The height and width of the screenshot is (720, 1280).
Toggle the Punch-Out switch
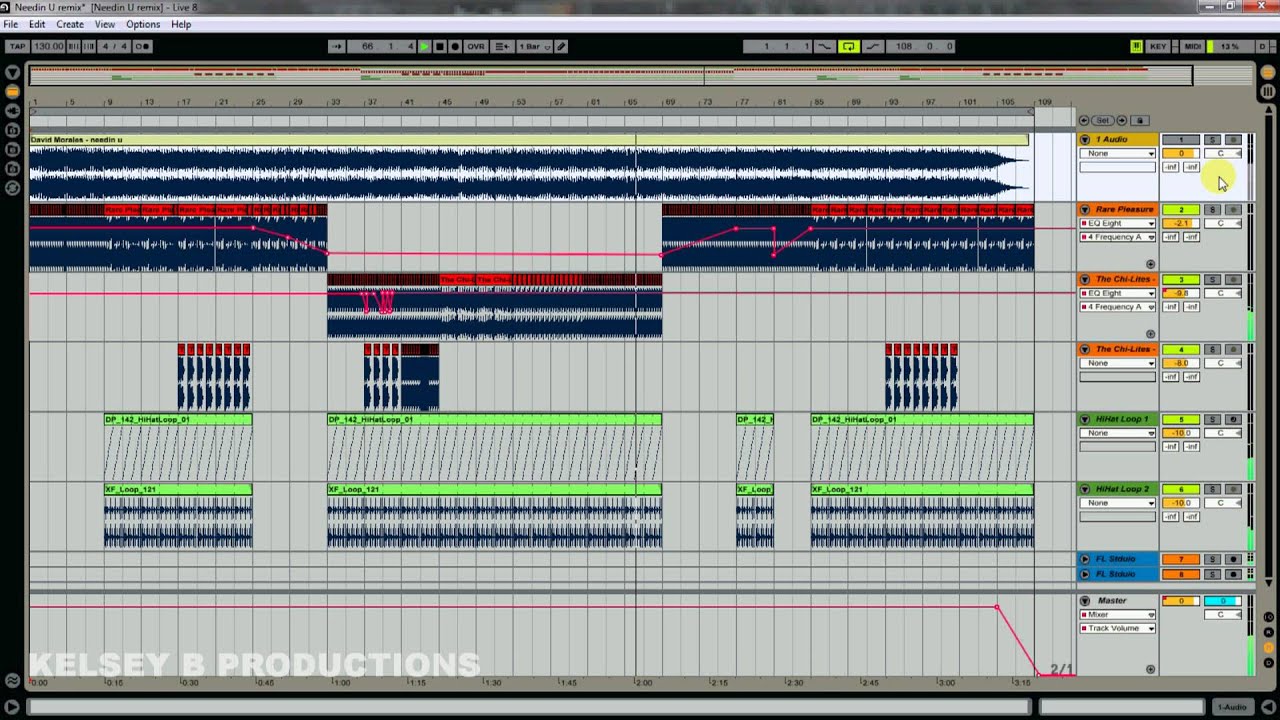[872, 46]
